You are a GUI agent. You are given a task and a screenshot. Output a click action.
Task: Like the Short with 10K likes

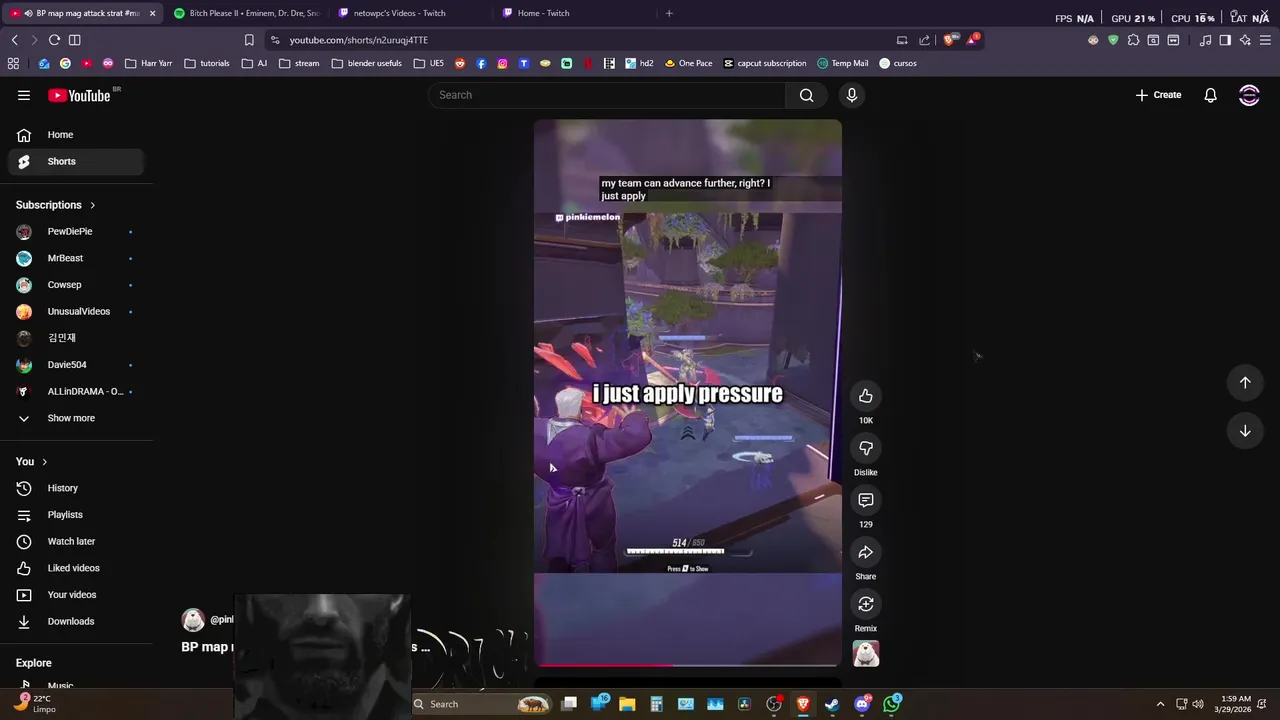[x=866, y=396]
